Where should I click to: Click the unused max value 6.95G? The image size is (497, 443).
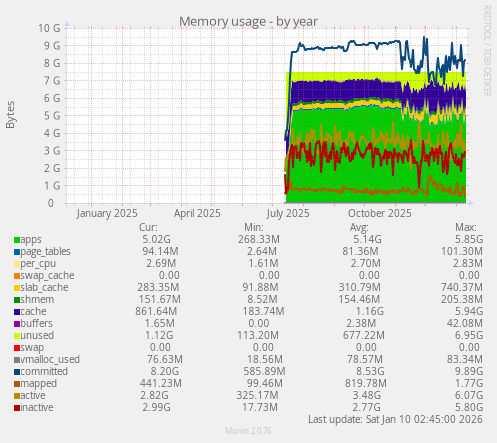[469, 335]
